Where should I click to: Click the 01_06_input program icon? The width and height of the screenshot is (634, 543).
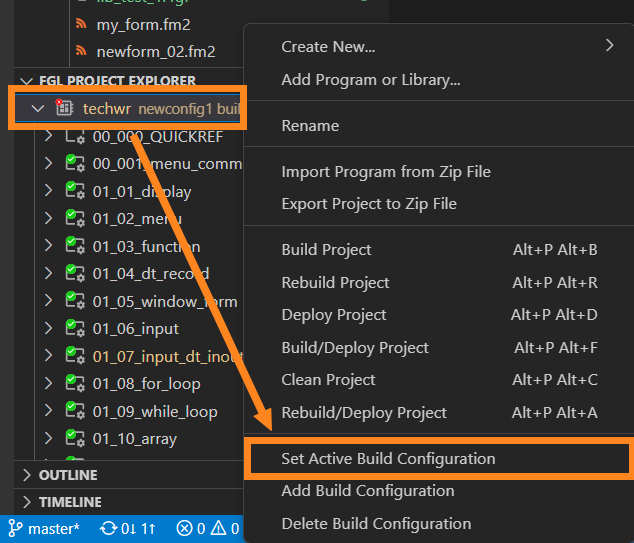point(74,329)
